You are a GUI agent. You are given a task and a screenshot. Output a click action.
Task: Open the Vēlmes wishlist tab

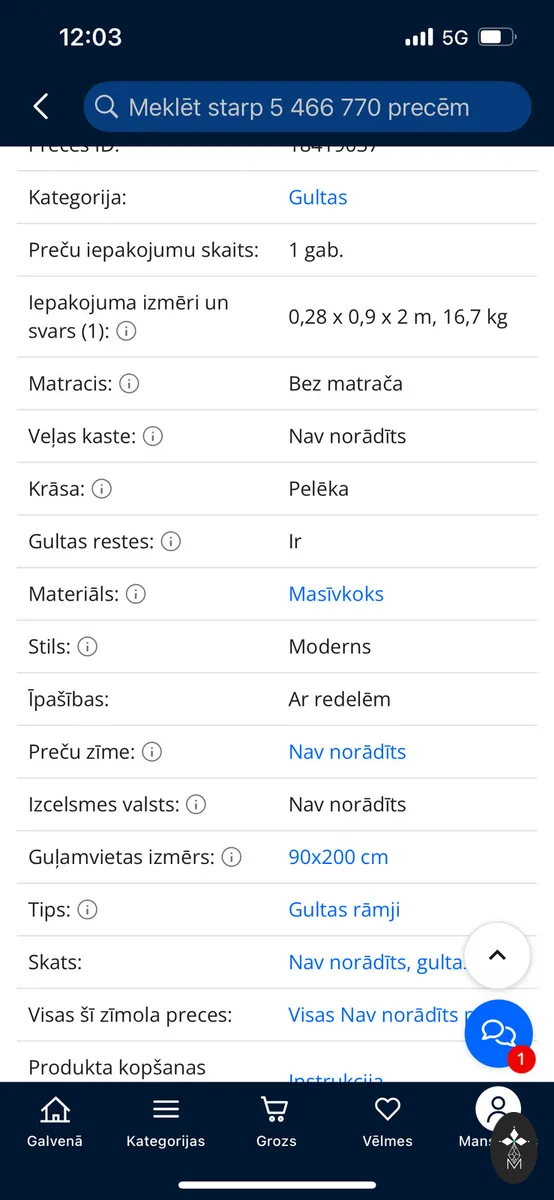(387, 1121)
